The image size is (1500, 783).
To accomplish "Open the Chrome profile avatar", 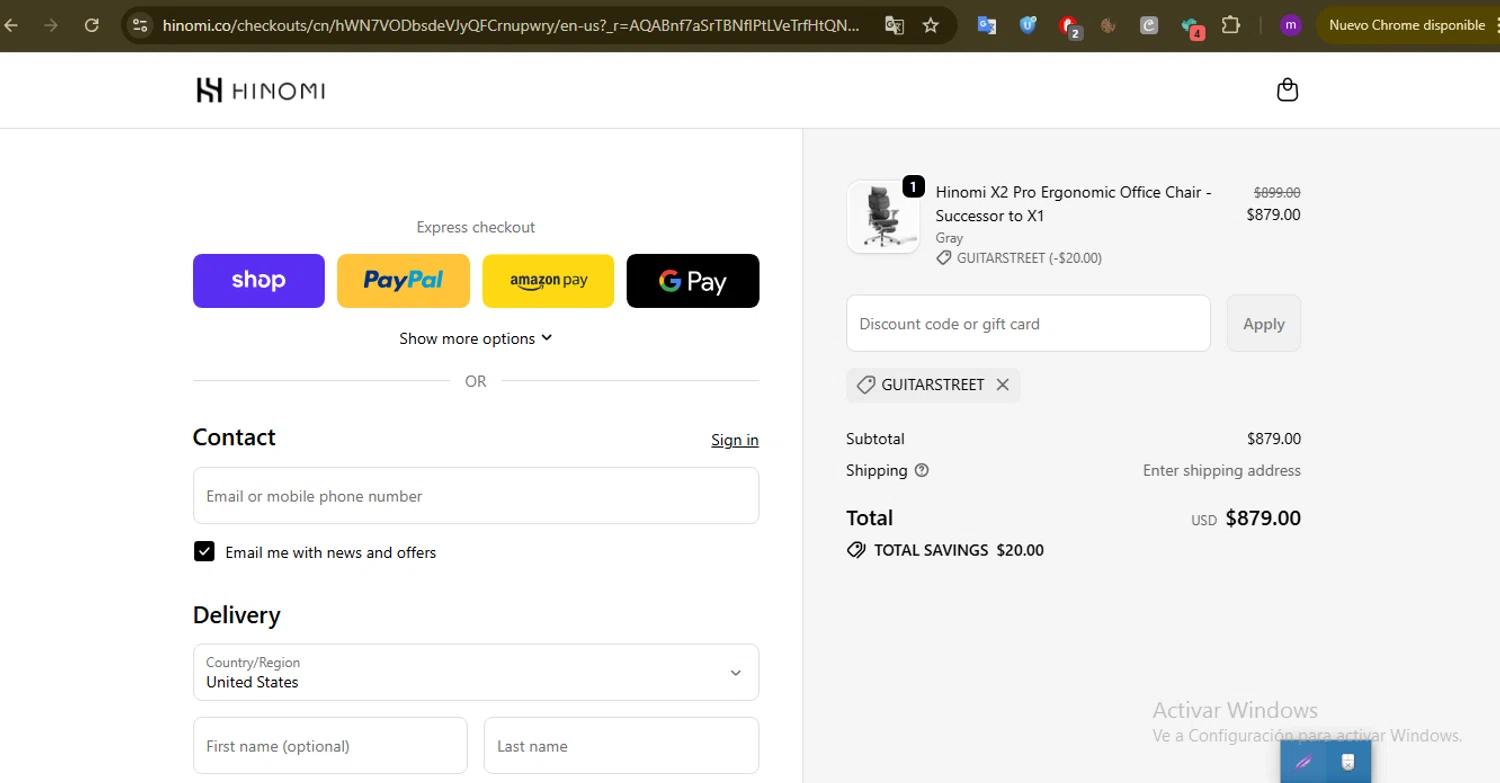I will coord(1291,25).
